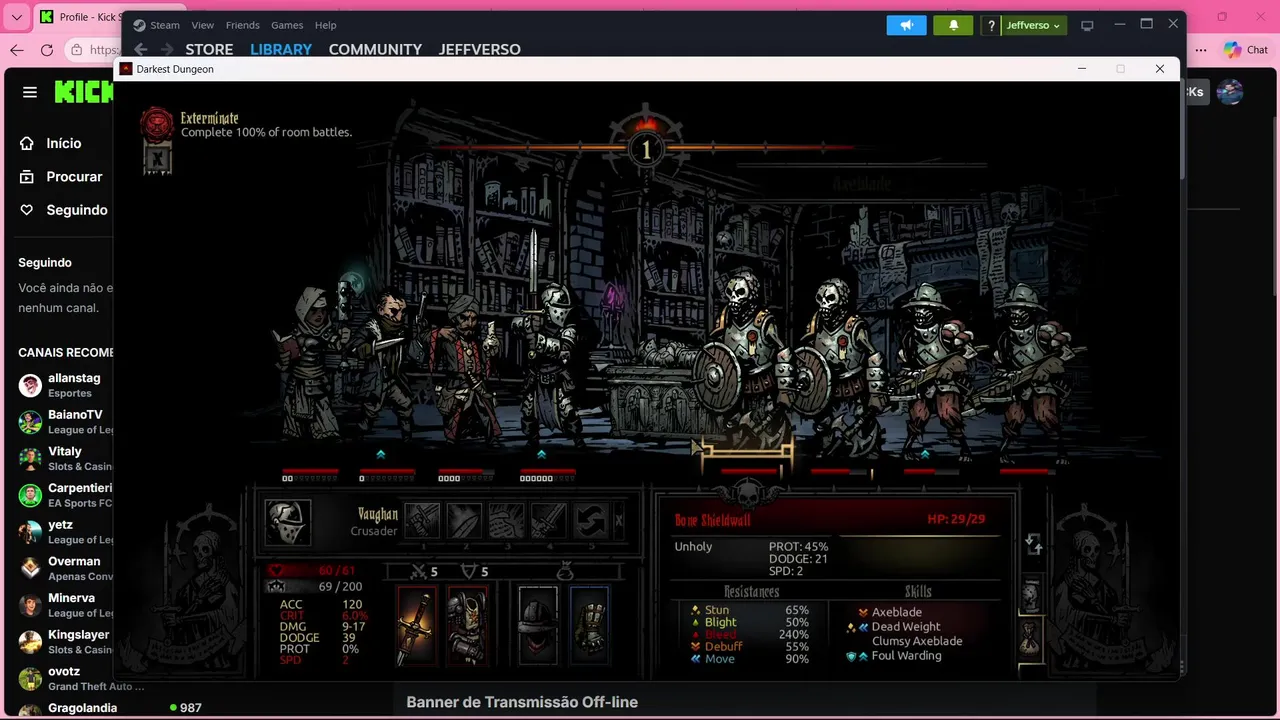Open the Kick hamburger menu
This screenshot has height=720, width=1280.
tap(30, 92)
